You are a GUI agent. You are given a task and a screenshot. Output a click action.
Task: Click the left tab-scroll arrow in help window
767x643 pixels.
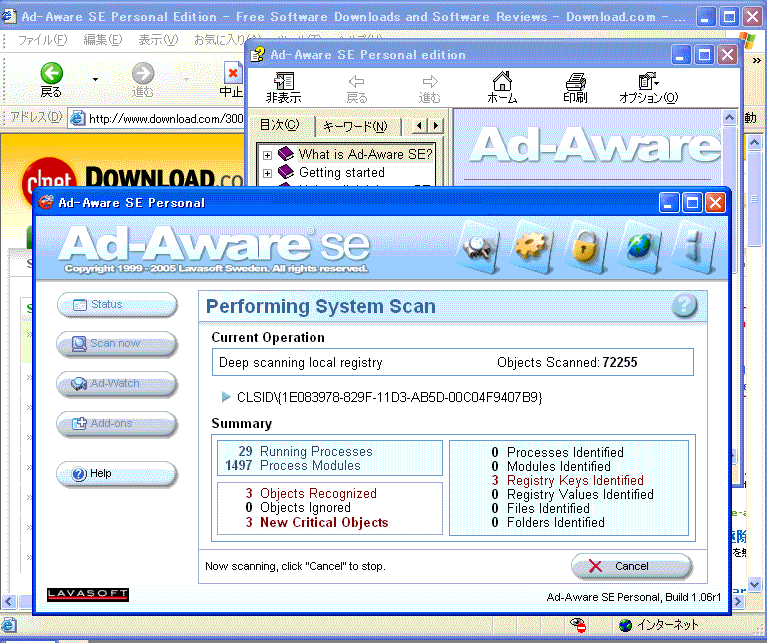419,126
